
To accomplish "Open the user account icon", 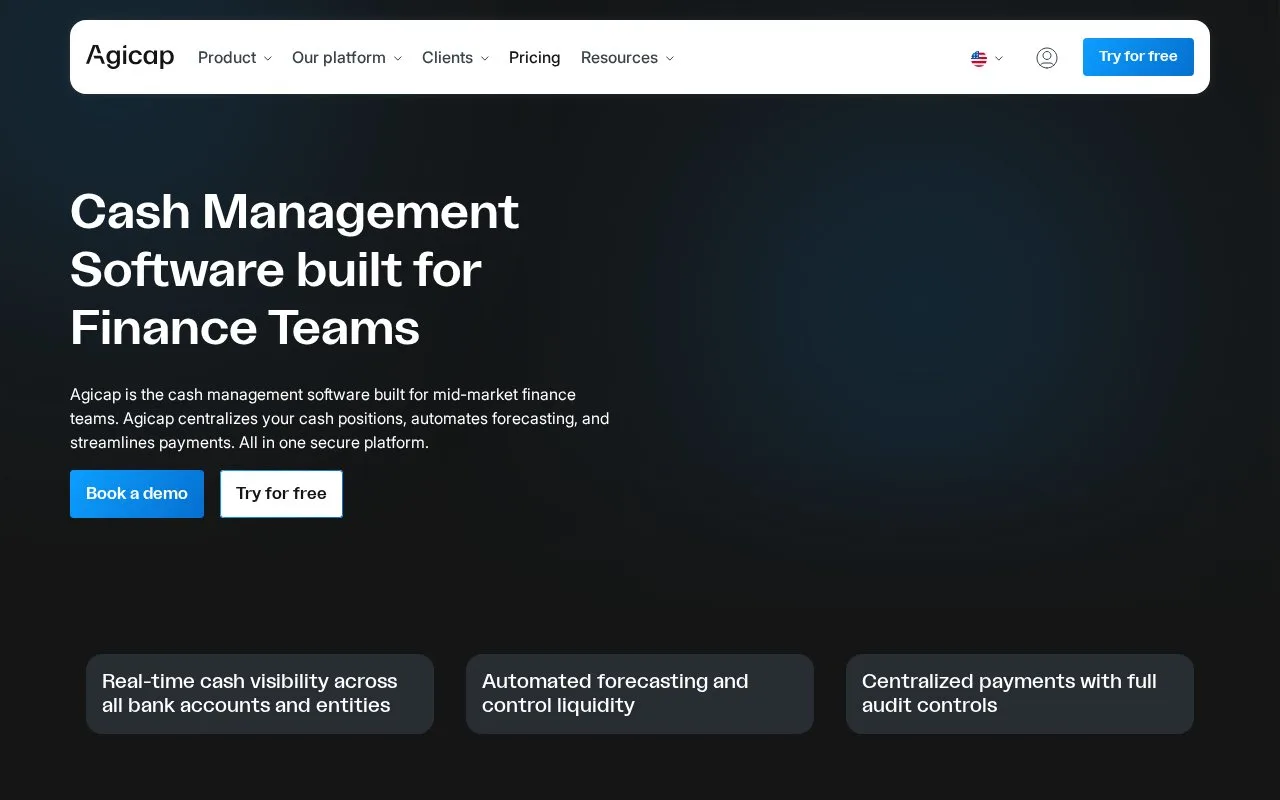I will click(1047, 58).
